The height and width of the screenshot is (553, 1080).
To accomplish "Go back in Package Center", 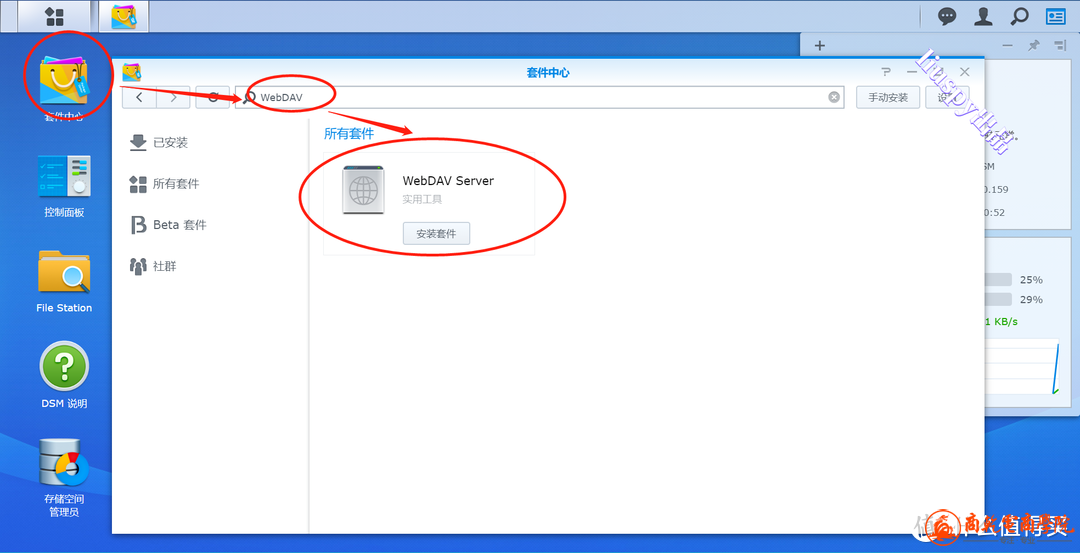I will (x=139, y=97).
